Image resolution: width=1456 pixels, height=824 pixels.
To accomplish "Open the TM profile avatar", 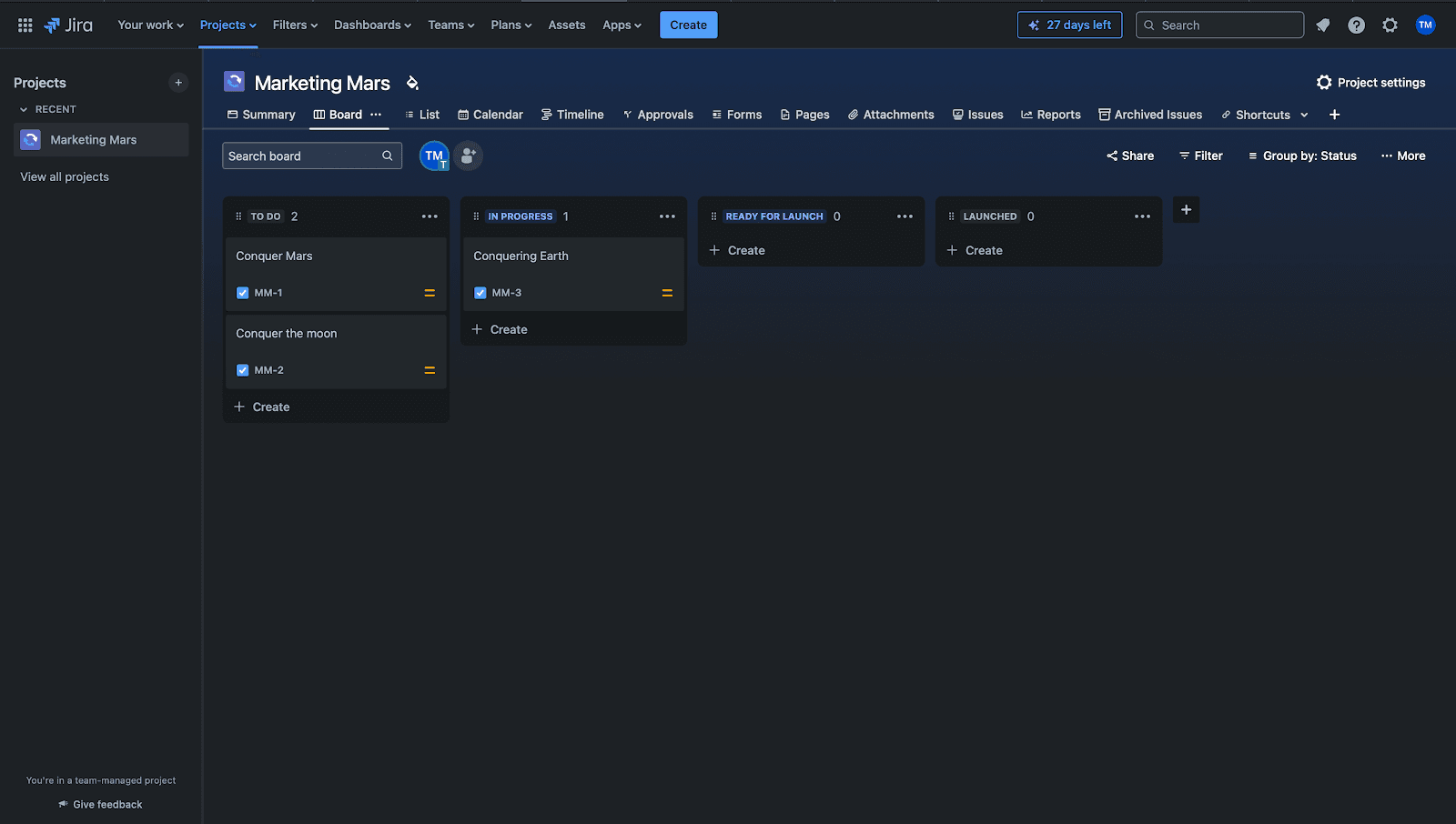I will (x=1425, y=25).
